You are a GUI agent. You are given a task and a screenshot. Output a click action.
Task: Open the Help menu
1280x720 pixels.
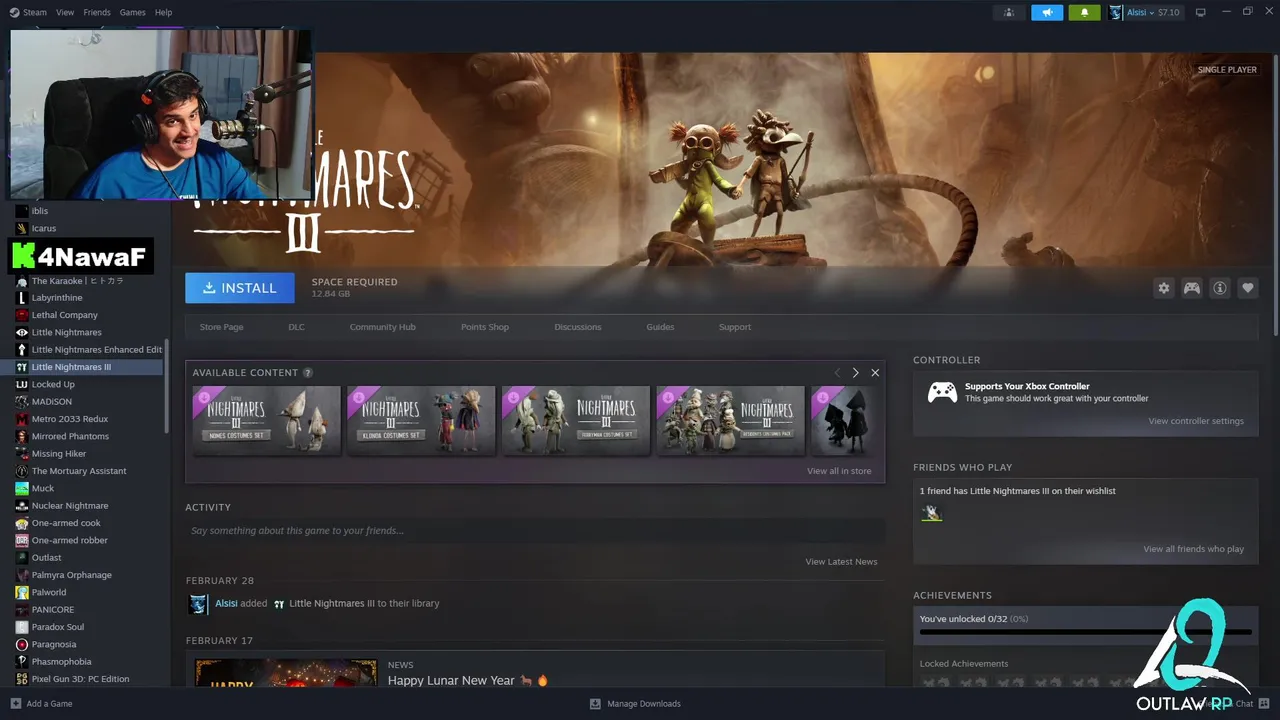164,12
